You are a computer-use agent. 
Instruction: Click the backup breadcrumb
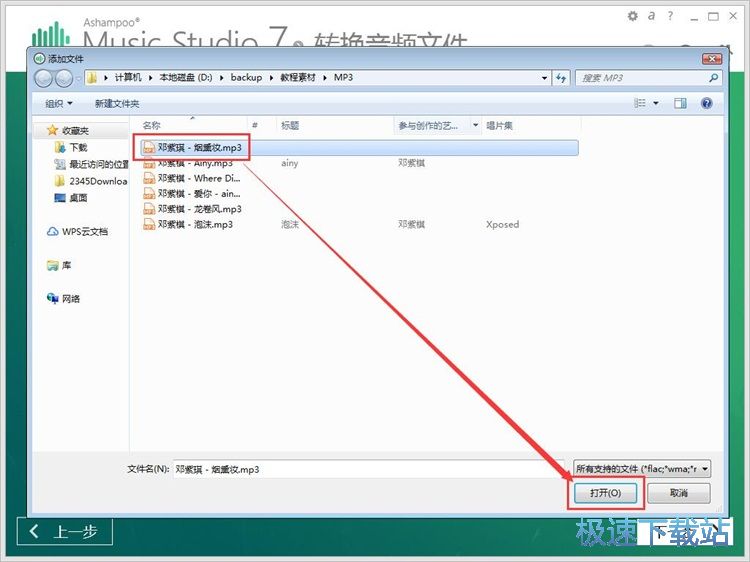pos(246,77)
